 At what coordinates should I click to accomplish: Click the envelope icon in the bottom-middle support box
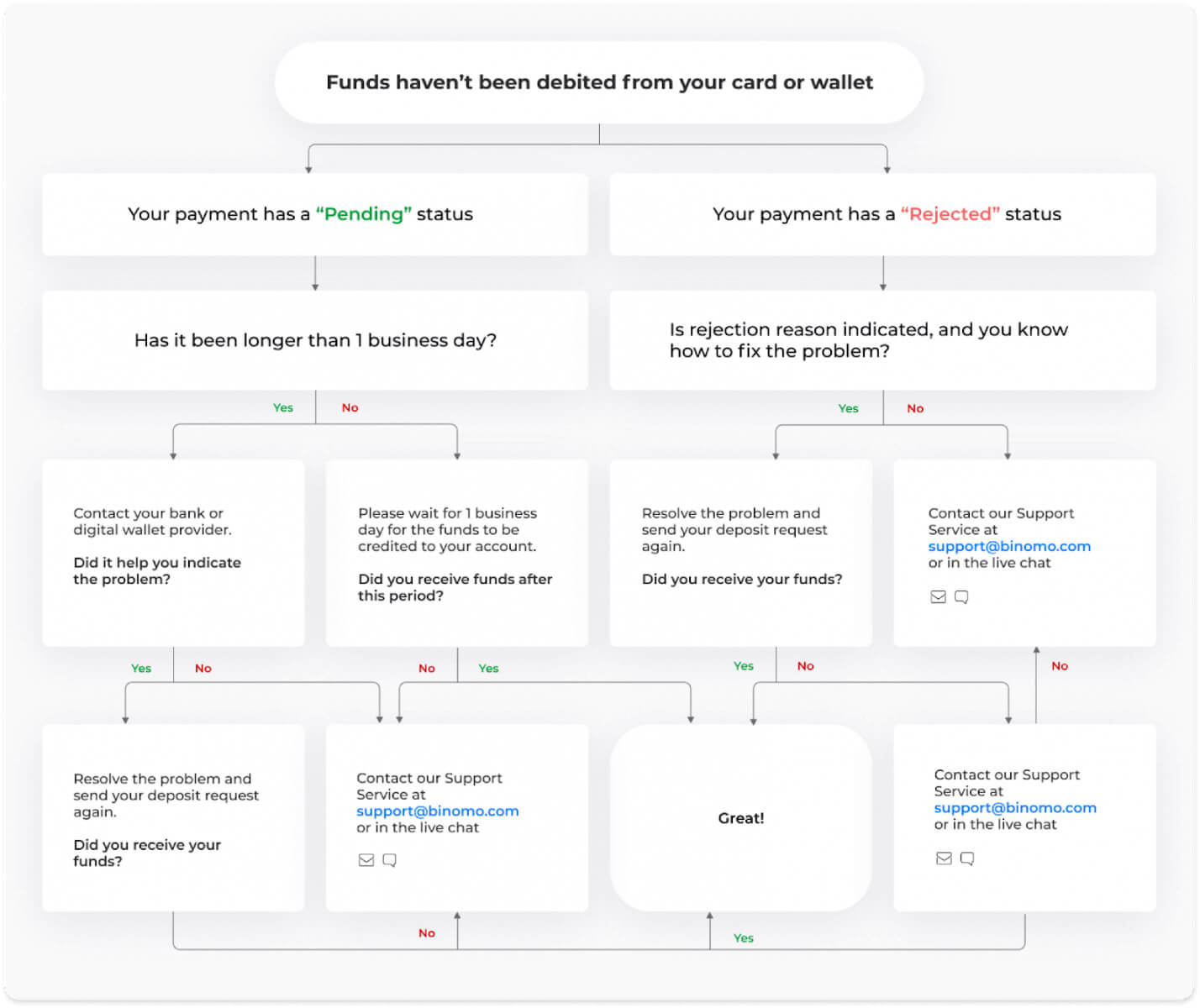[366, 860]
